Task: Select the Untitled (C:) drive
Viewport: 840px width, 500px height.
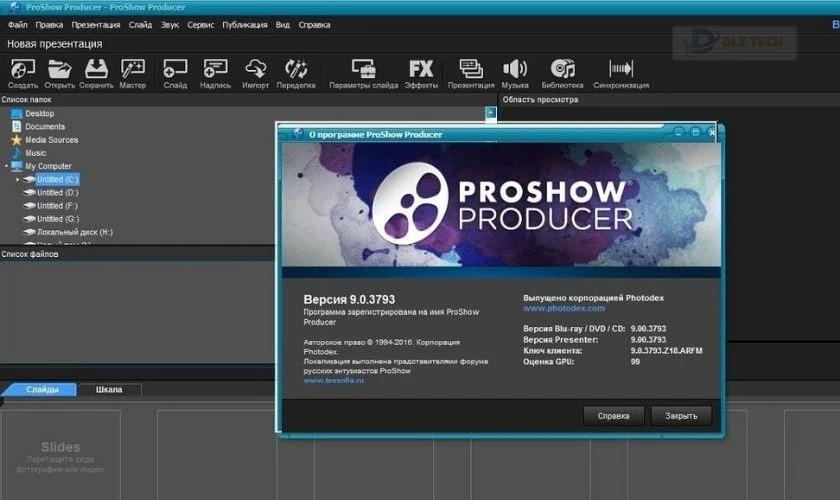Action: 58,180
